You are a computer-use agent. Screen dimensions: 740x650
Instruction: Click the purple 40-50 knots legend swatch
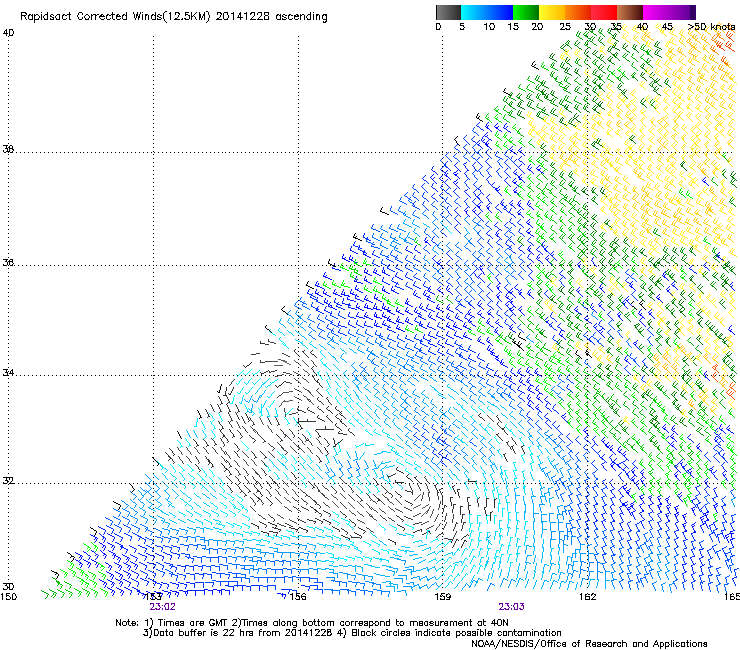669,12
